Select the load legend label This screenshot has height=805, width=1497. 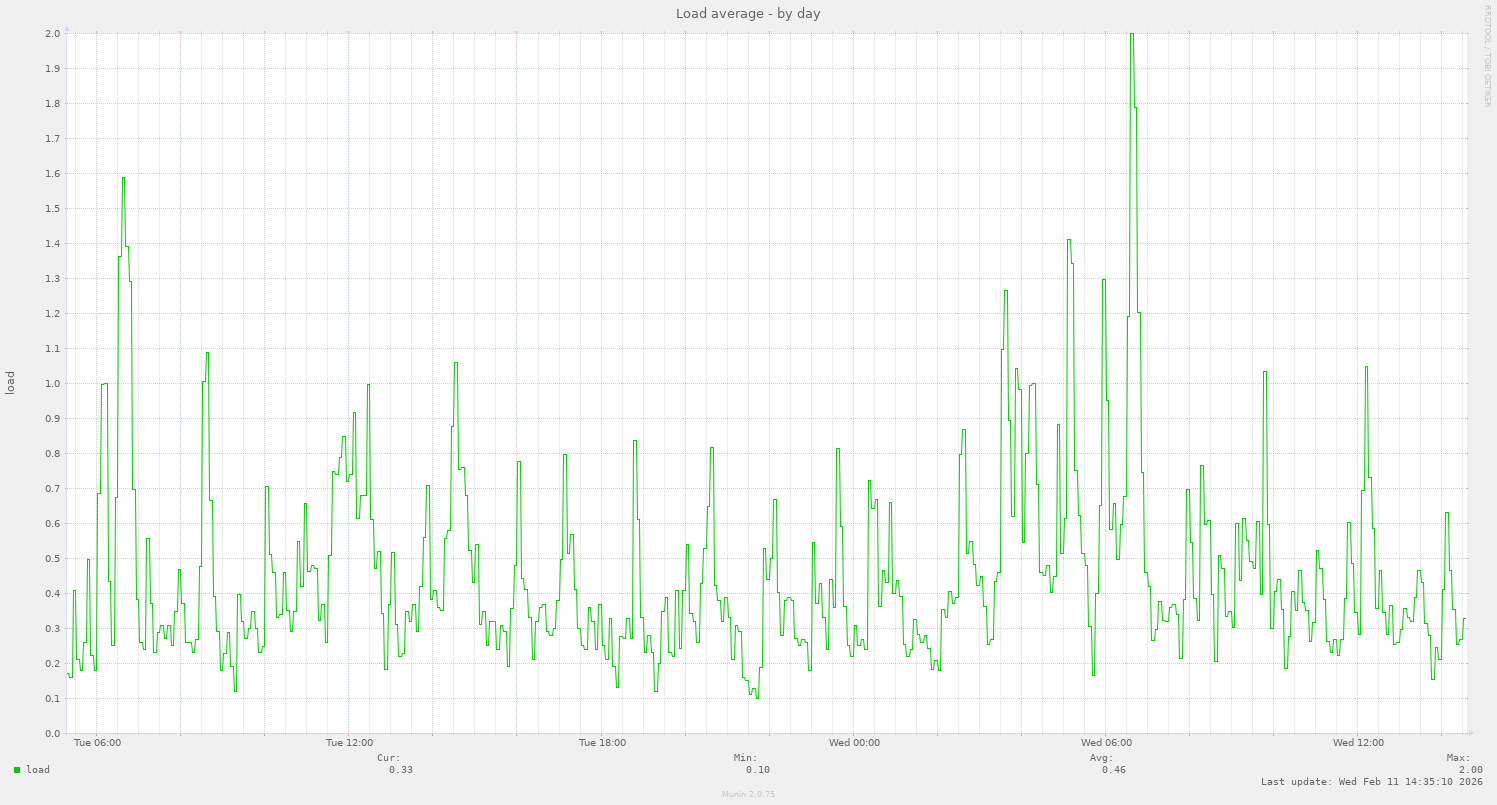36,770
